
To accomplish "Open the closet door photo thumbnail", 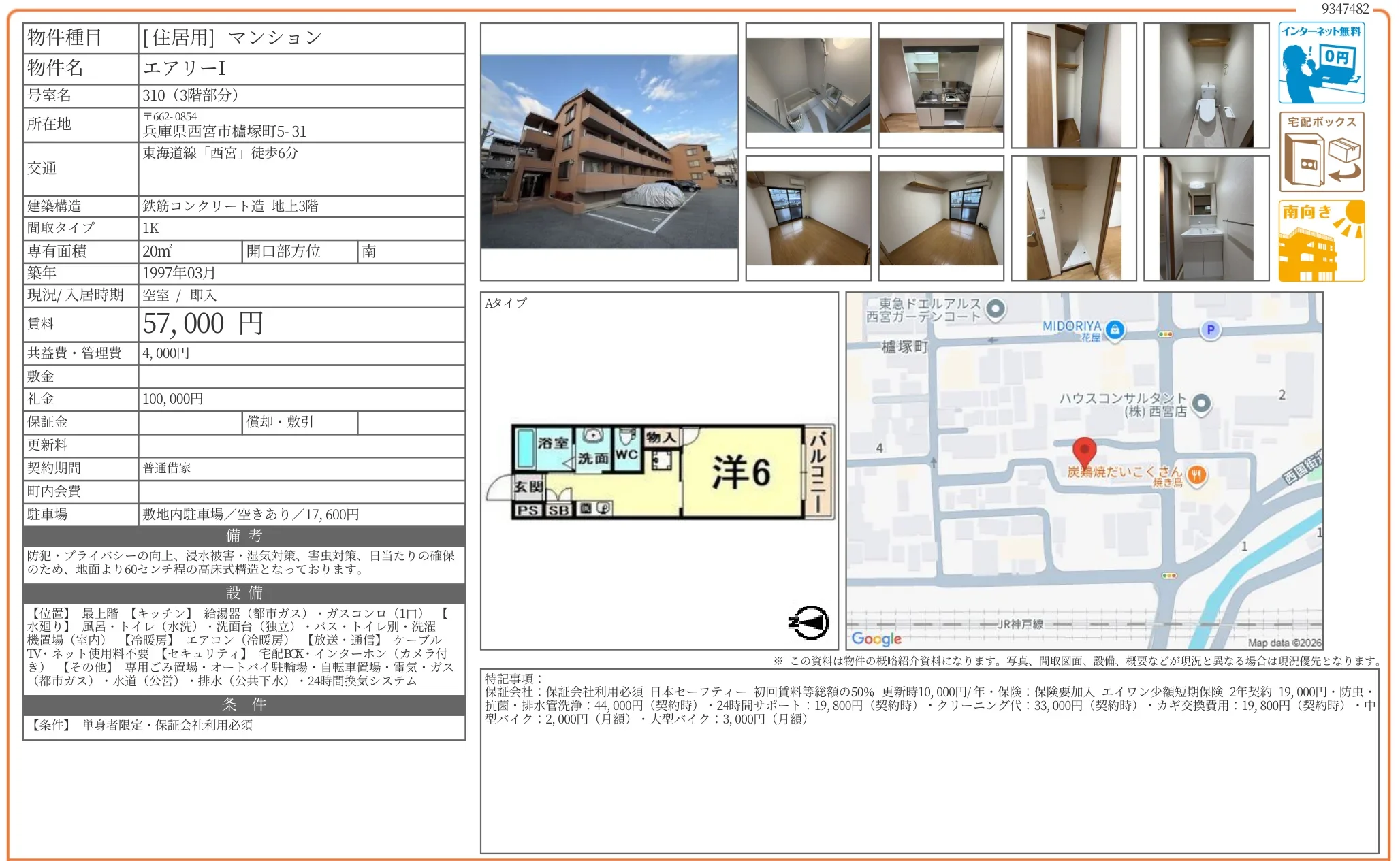I will (x=1073, y=85).
